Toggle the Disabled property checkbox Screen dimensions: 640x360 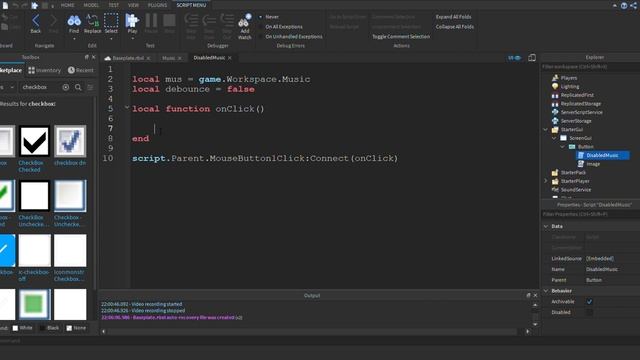[589, 312]
